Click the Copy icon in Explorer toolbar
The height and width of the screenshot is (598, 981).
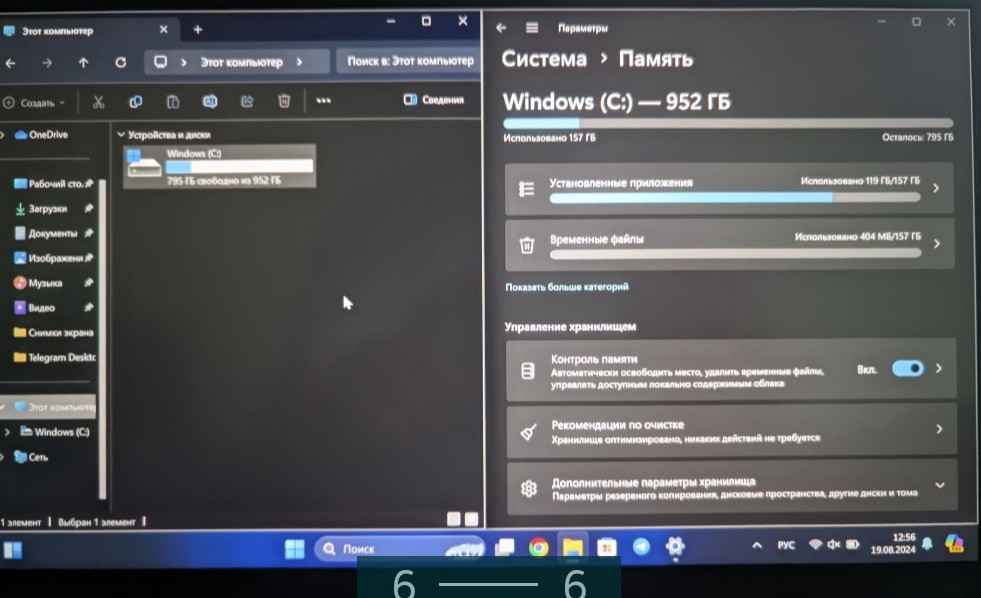135,101
